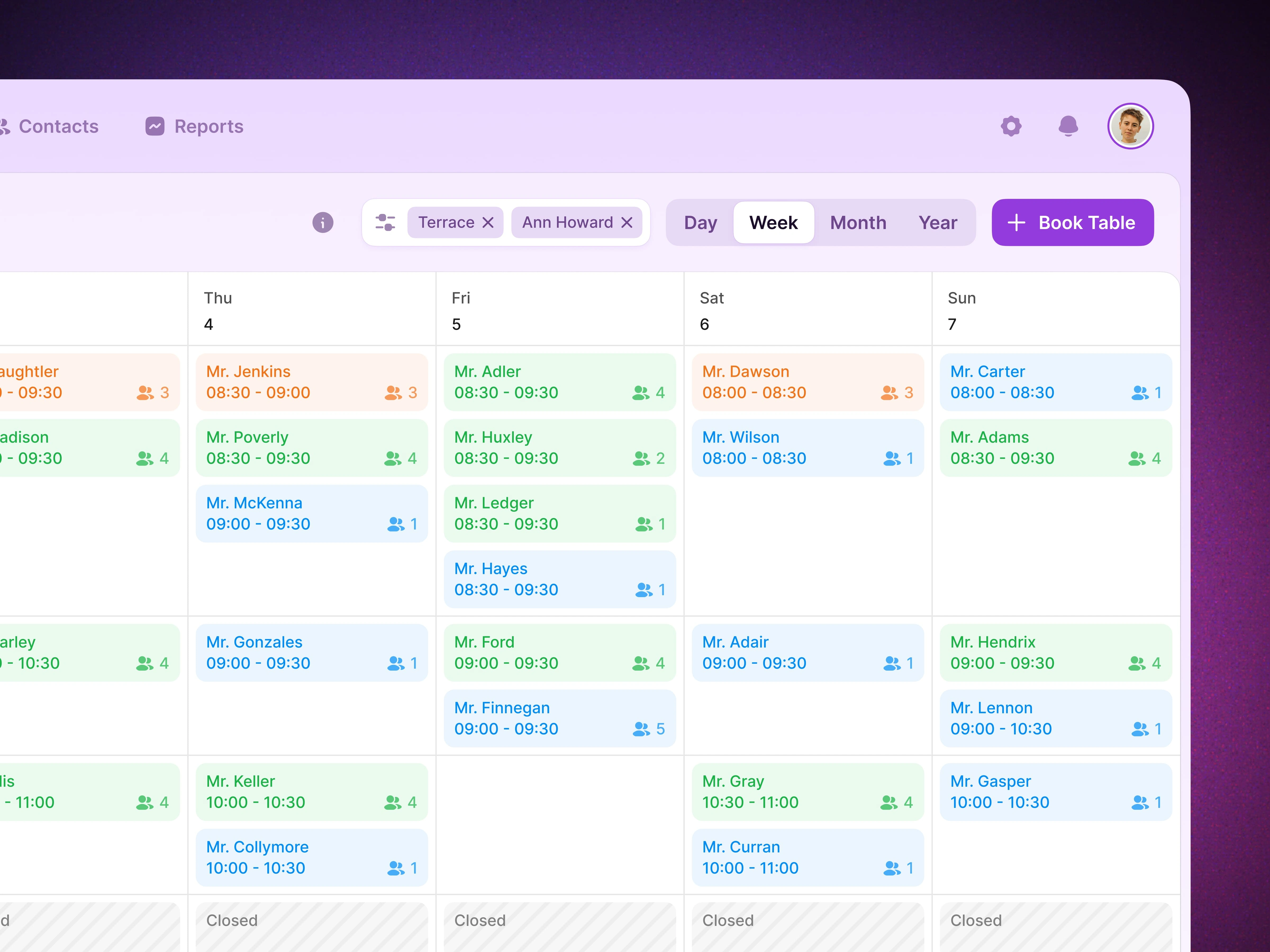
Task: Remove the Terrace filter chip
Action: [x=488, y=223]
